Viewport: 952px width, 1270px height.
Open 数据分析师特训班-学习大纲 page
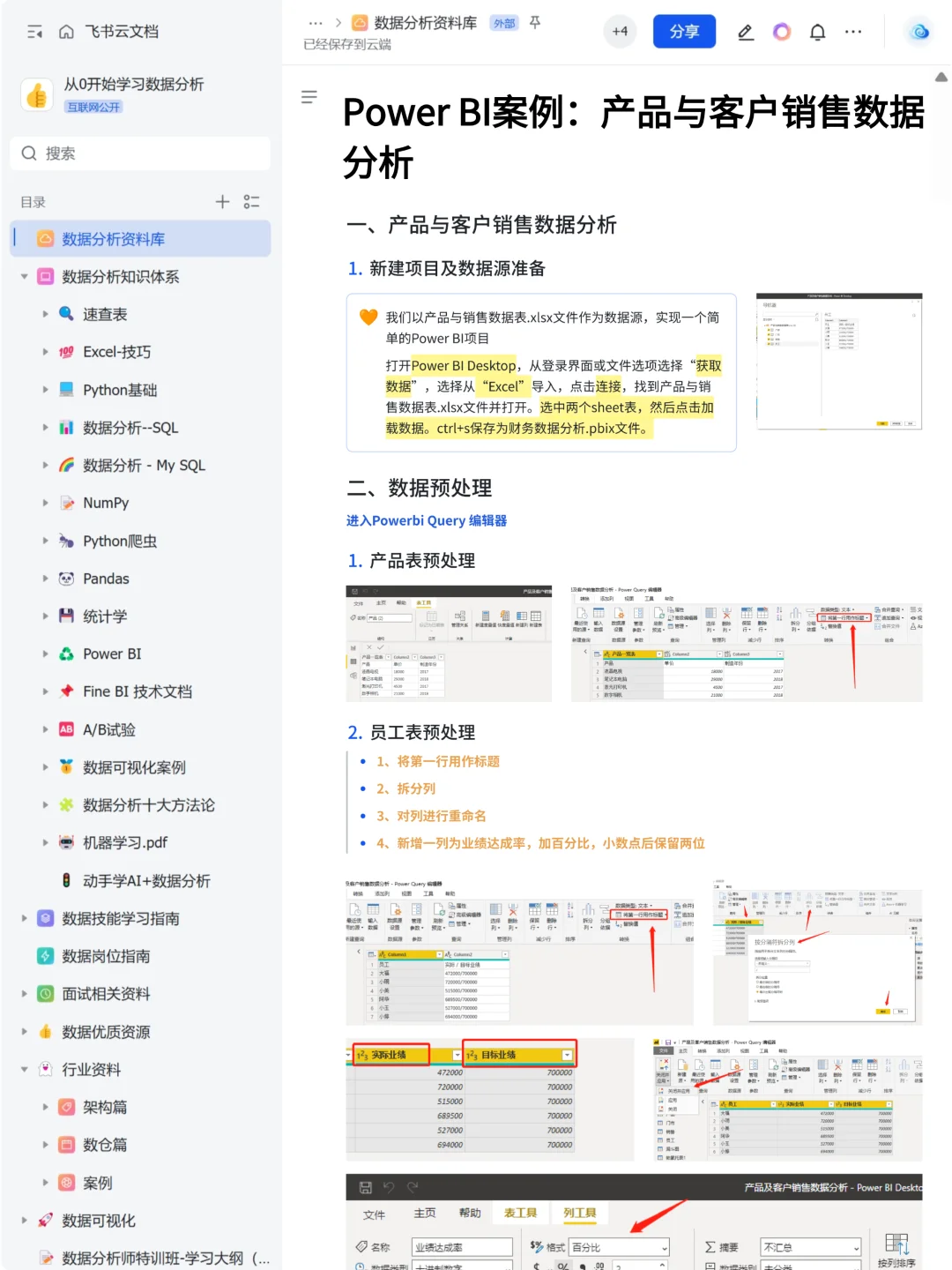pyautogui.click(x=166, y=1259)
